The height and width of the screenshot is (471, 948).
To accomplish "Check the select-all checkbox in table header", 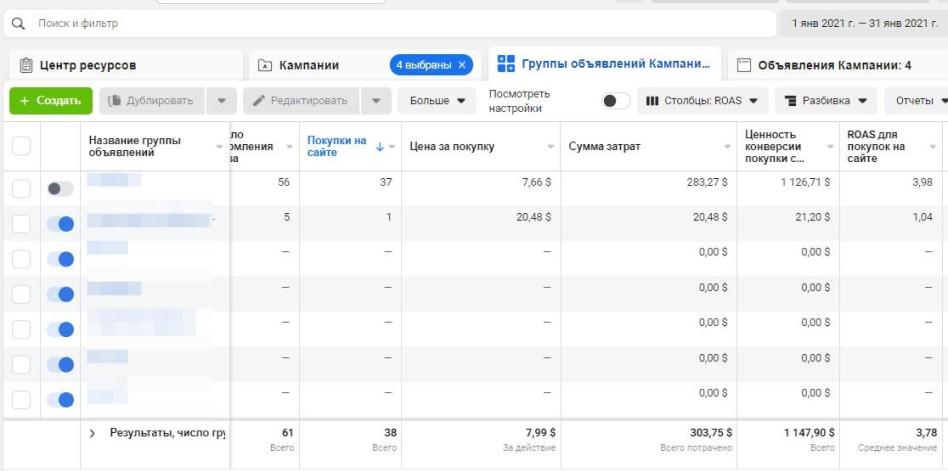I will (x=21, y=147).
